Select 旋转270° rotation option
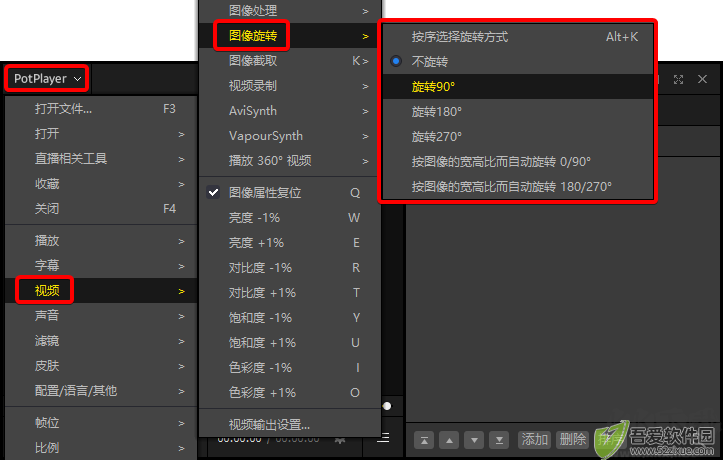This screenshot has width=723, height=460. pos(518,136)
